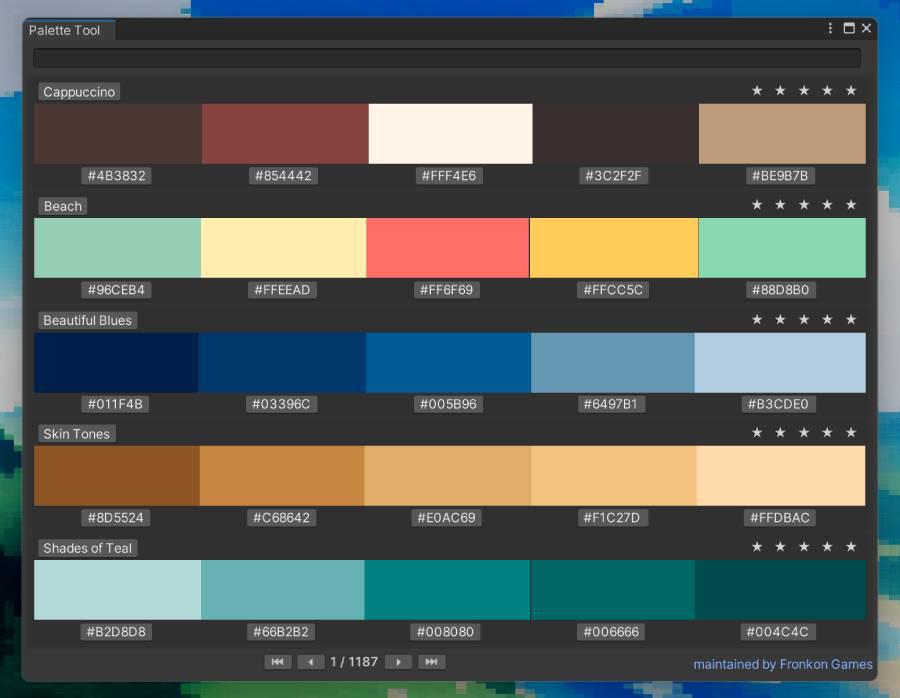Rate Beach palette two stars

(x=781, y=204)
